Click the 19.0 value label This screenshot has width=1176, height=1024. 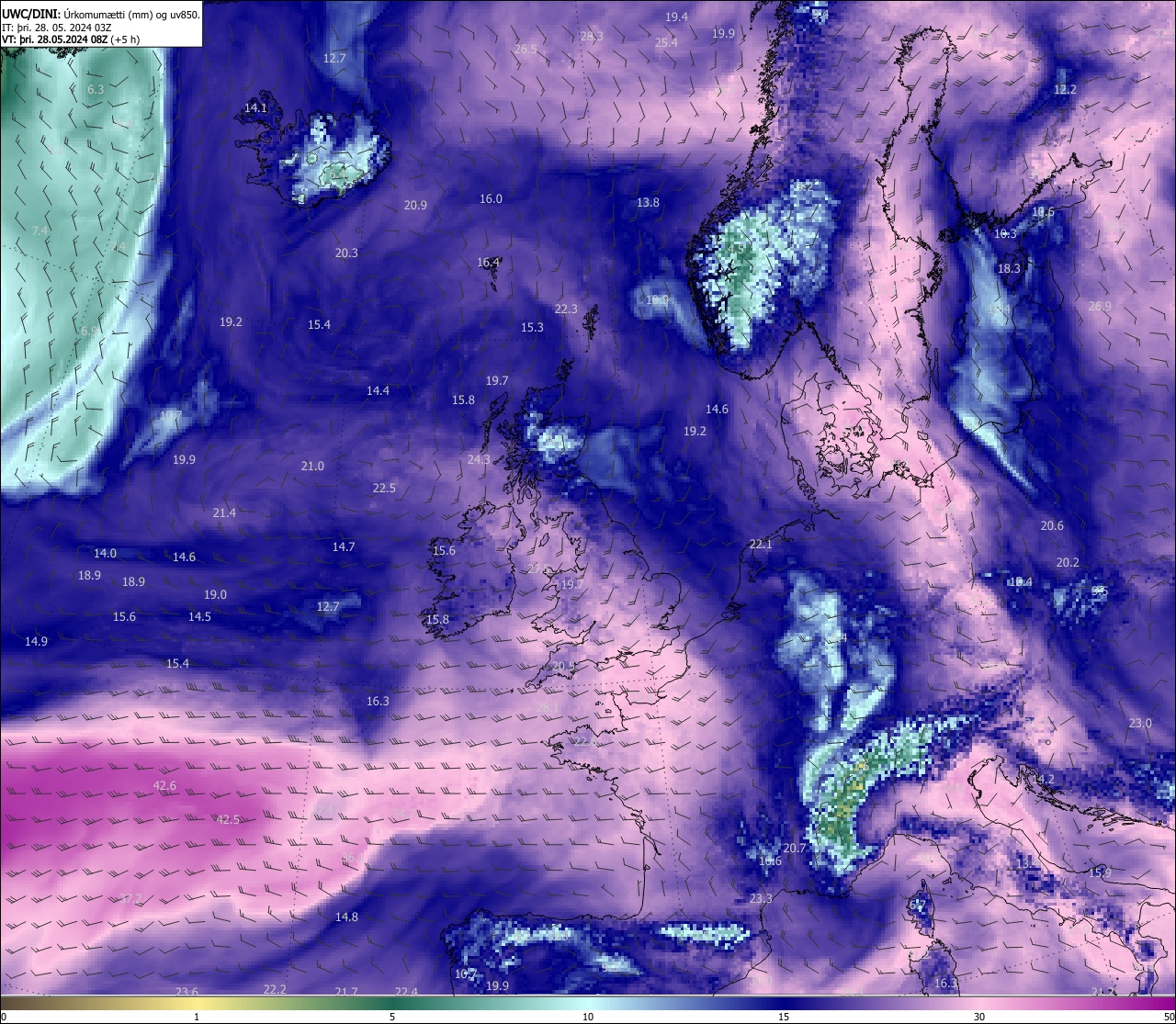215,594
